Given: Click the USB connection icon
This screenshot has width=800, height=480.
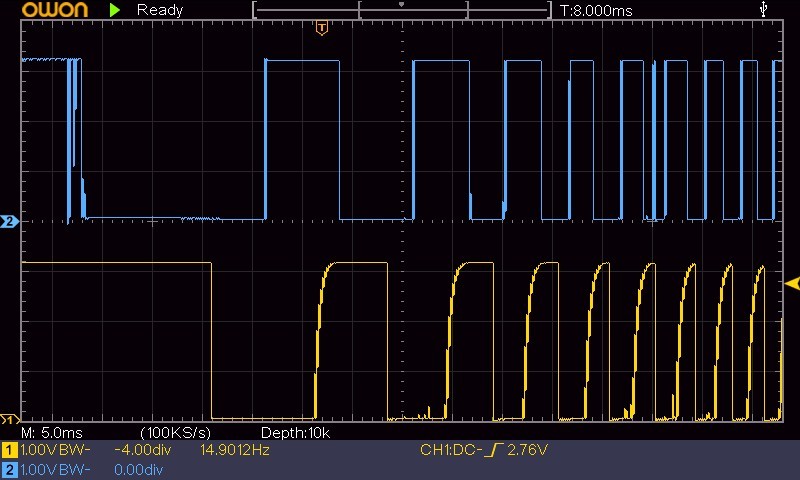Looking at the screenshot, I should point(763,9).
